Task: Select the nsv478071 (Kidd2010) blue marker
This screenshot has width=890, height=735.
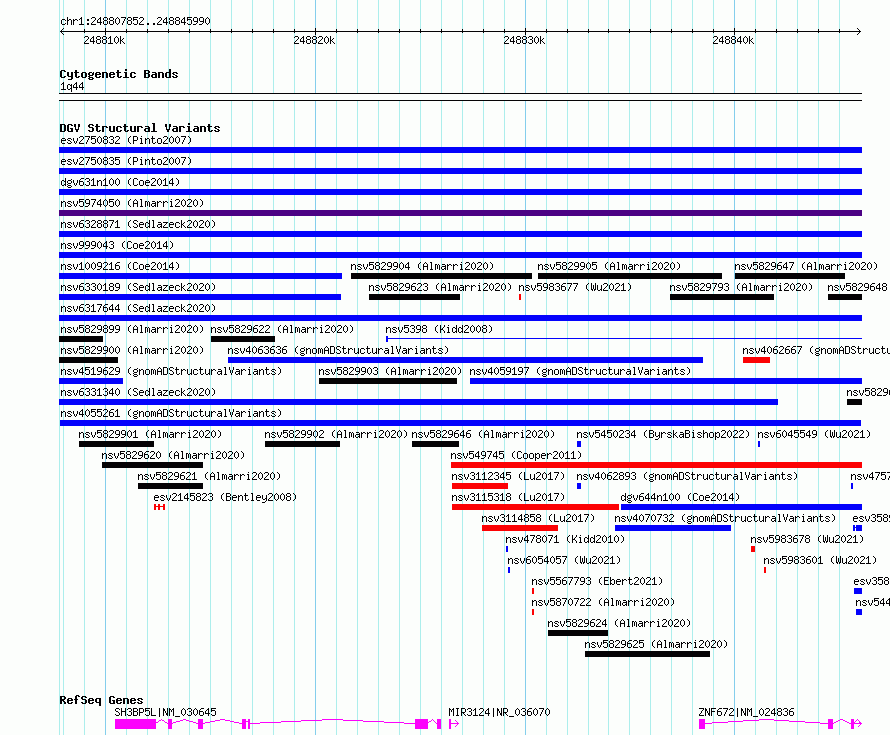Action: click(507, 549)
